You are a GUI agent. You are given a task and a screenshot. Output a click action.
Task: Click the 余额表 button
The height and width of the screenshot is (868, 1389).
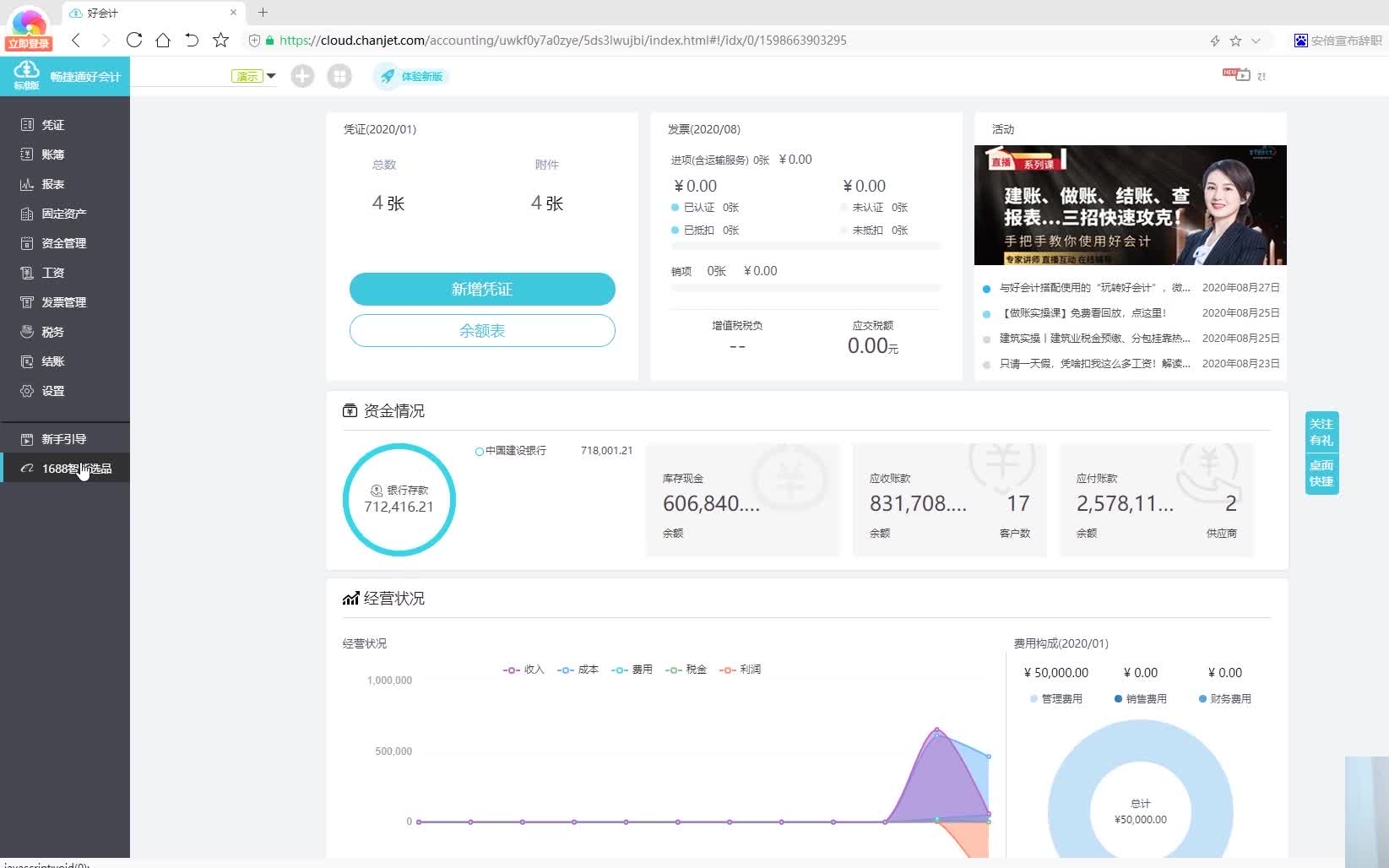pyautogui.click(x=482, y=330)
